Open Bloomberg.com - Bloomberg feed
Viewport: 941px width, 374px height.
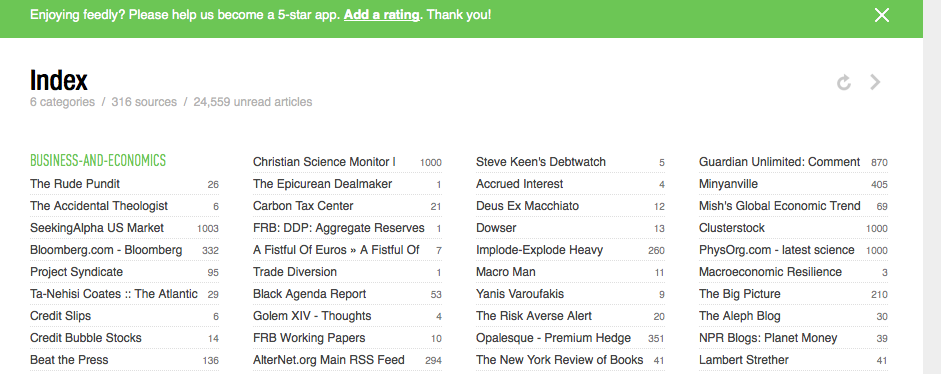pyautogui.click(x=124, y=250)
